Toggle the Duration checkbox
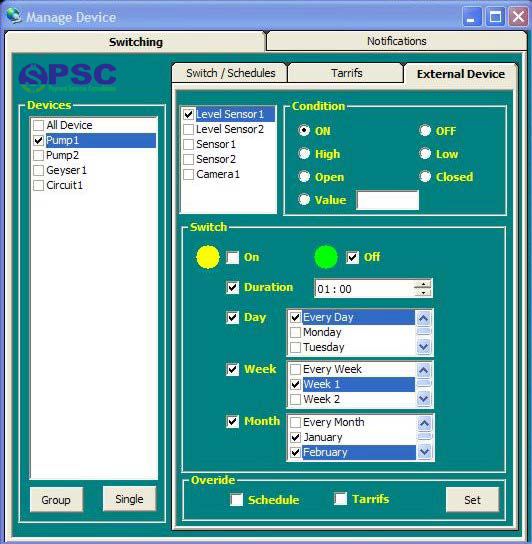532x544 pixels. click(232, 287)
